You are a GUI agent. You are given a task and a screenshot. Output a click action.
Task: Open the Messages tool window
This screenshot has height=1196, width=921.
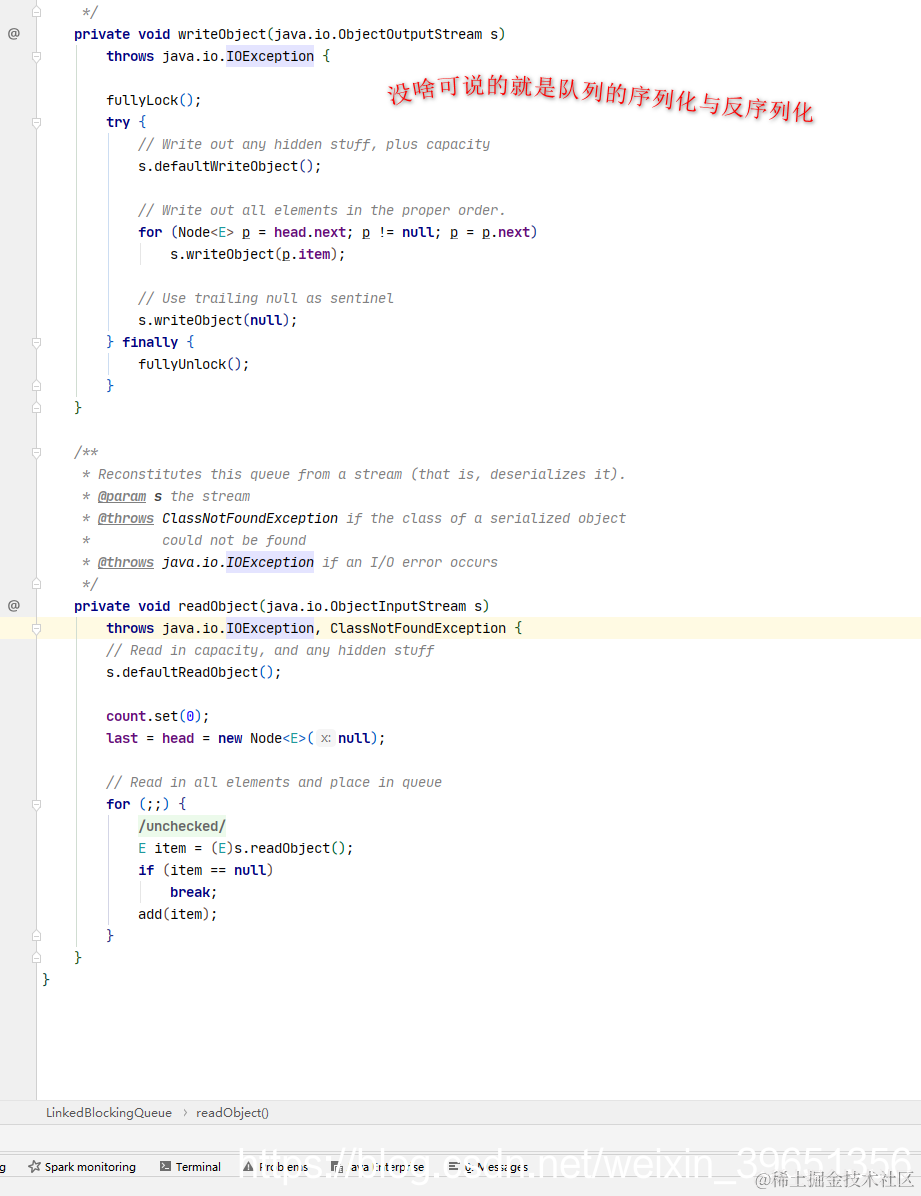click(488, 1166)
